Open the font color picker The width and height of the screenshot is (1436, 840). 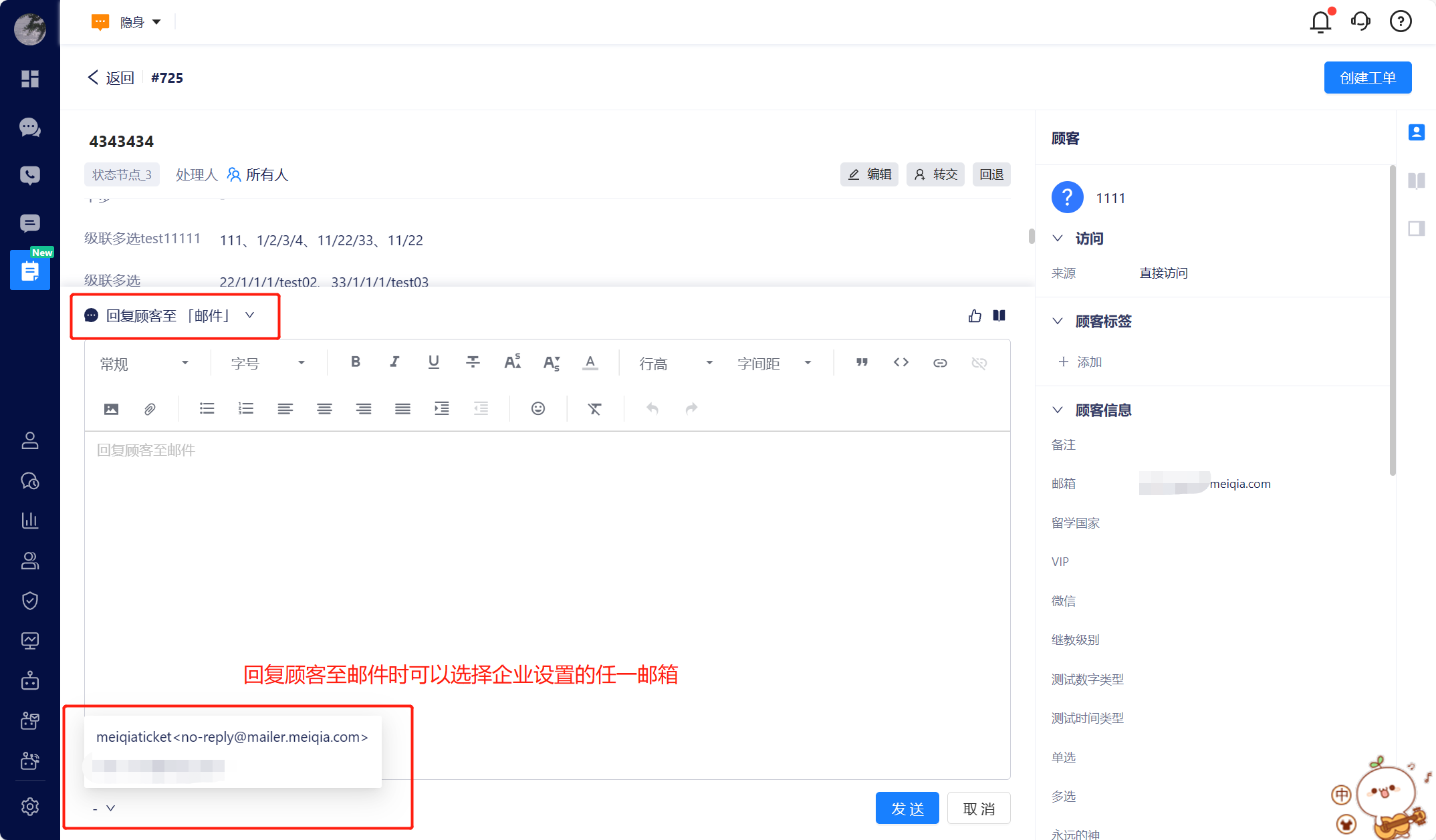pyautogui.click(x=590, y=362)
